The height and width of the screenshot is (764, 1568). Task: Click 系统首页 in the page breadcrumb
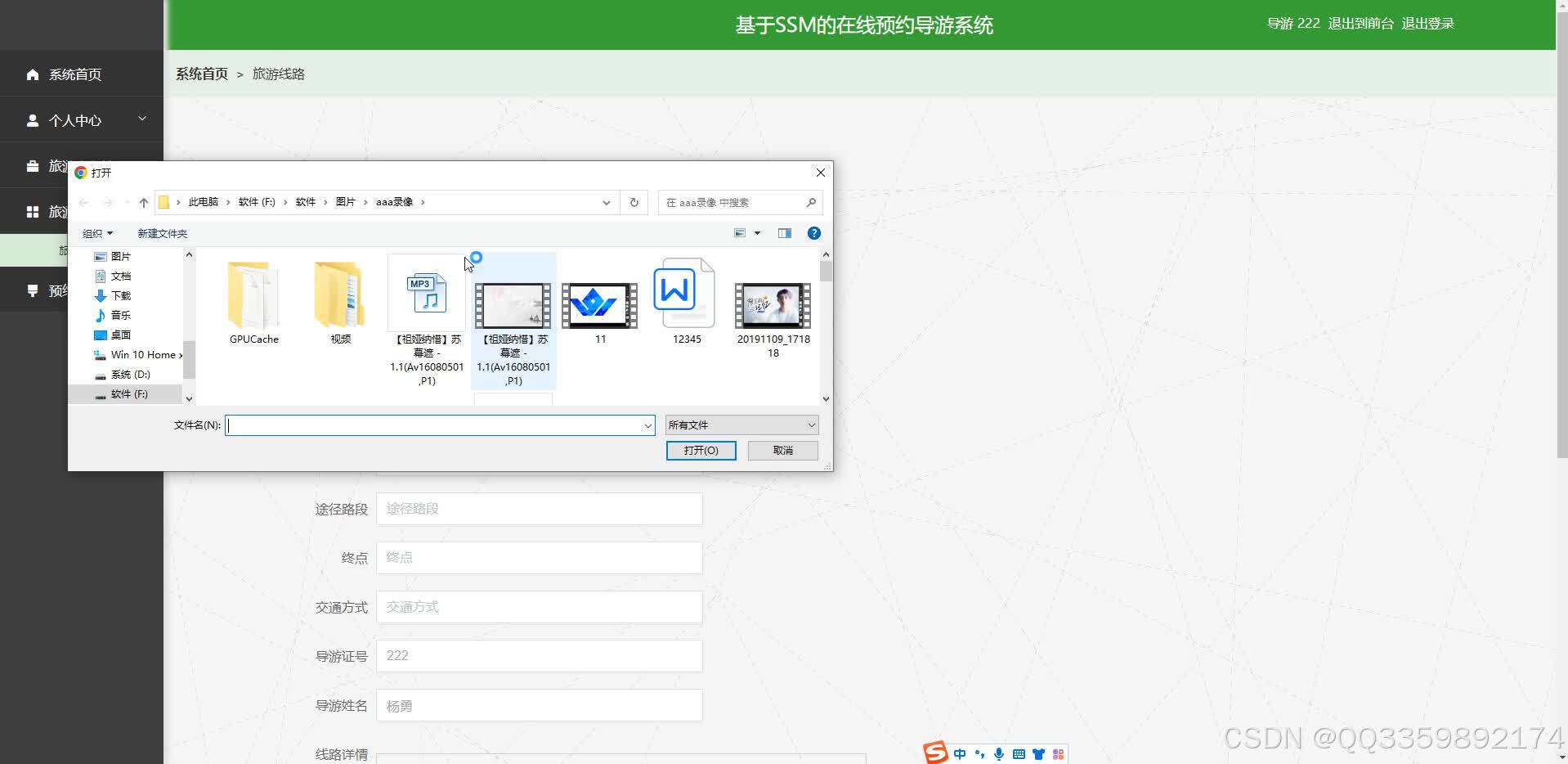click(202, 74)
